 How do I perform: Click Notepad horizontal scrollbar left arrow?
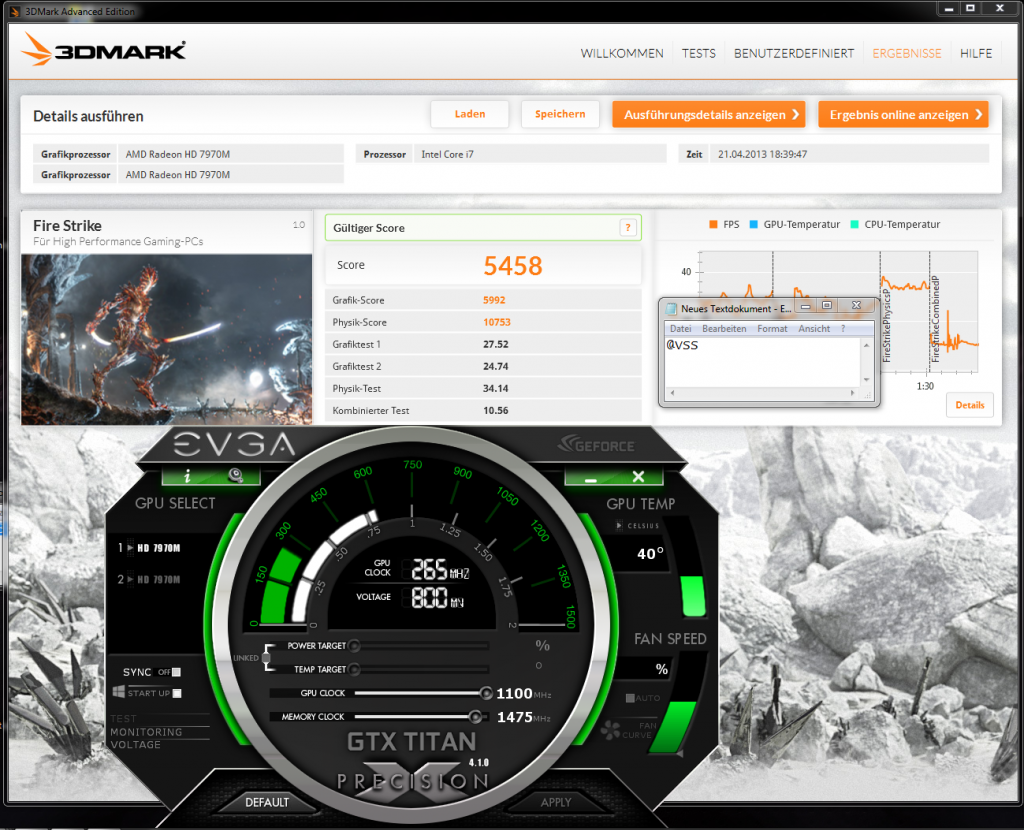click(x=672, y=393)
